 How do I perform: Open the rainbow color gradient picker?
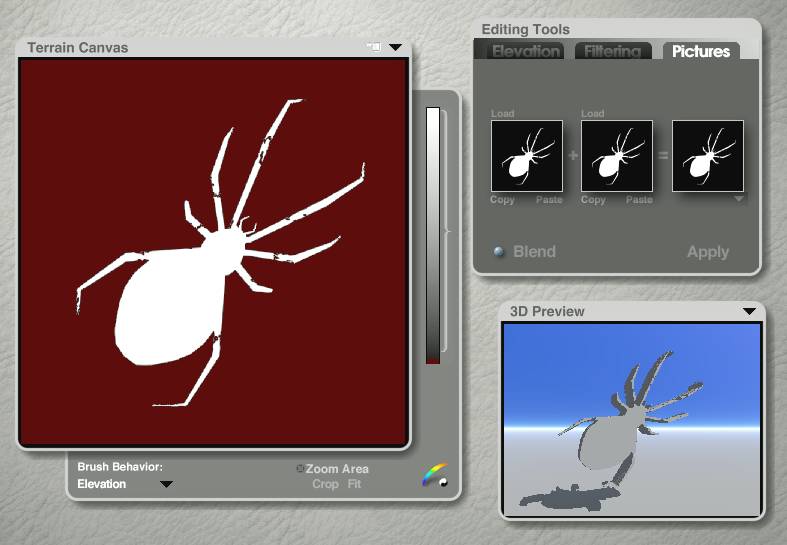434,474
